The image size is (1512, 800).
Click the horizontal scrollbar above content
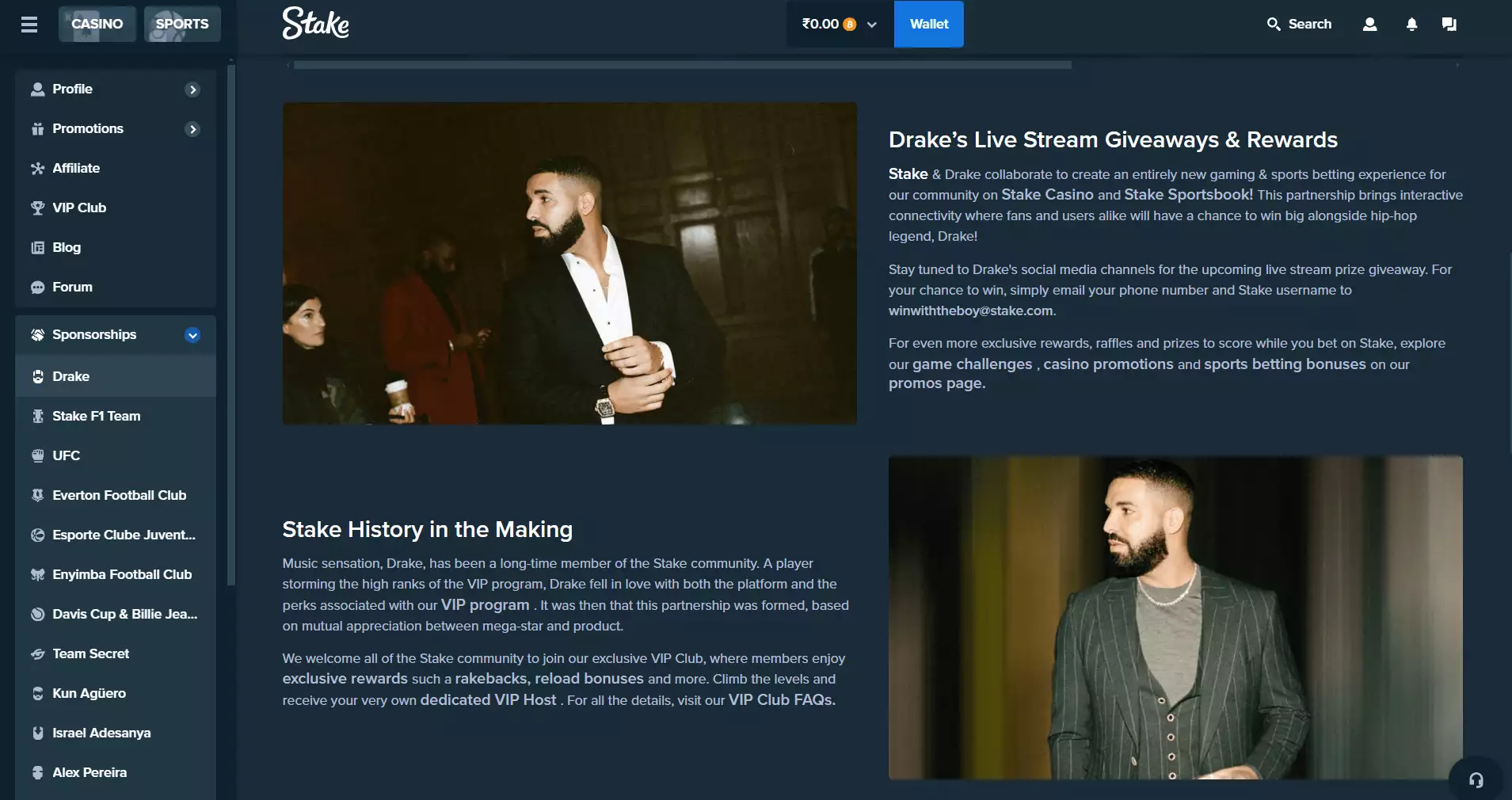pos(682,65)
